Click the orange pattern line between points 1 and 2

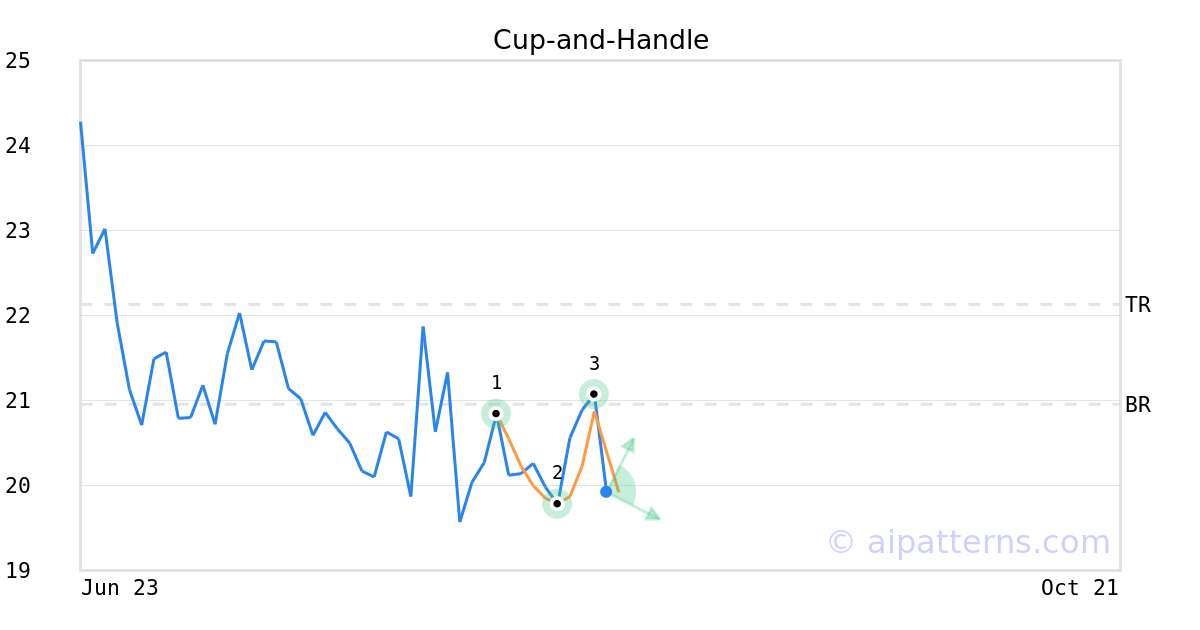[524, 463]
